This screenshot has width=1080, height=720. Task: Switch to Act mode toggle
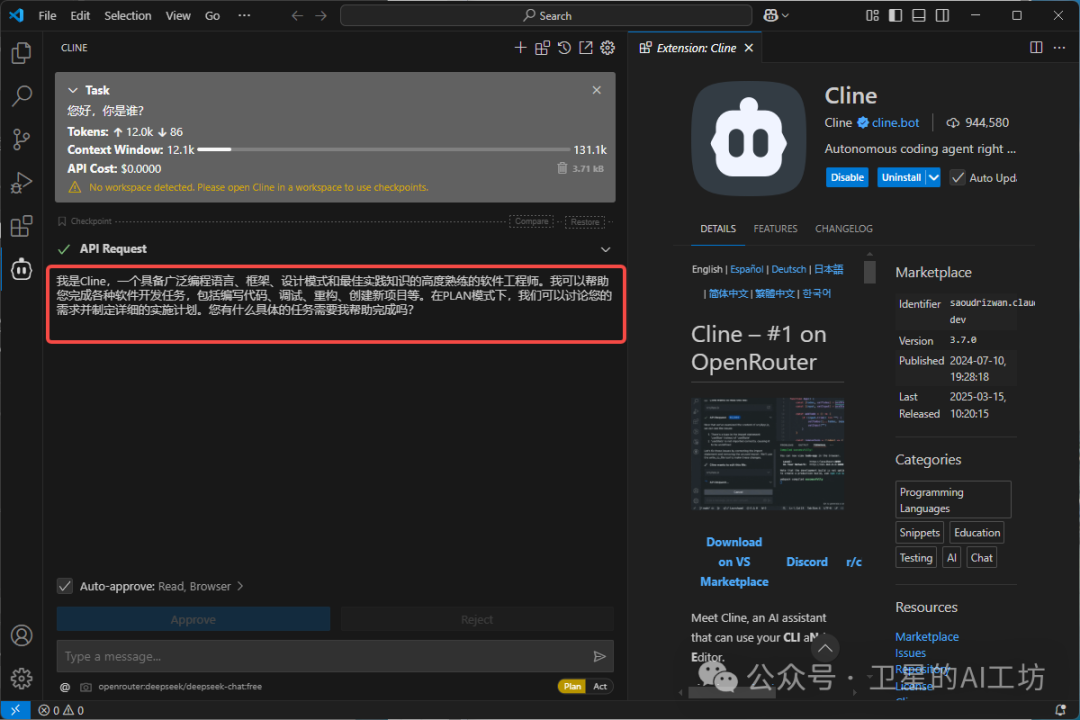pos(599,686)
